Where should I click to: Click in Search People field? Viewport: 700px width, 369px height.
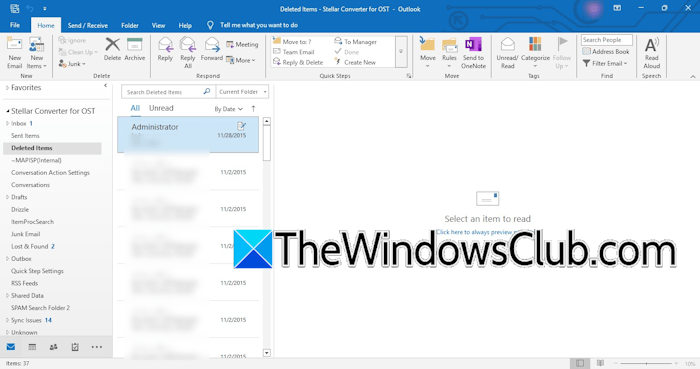[x=607, y=40]
